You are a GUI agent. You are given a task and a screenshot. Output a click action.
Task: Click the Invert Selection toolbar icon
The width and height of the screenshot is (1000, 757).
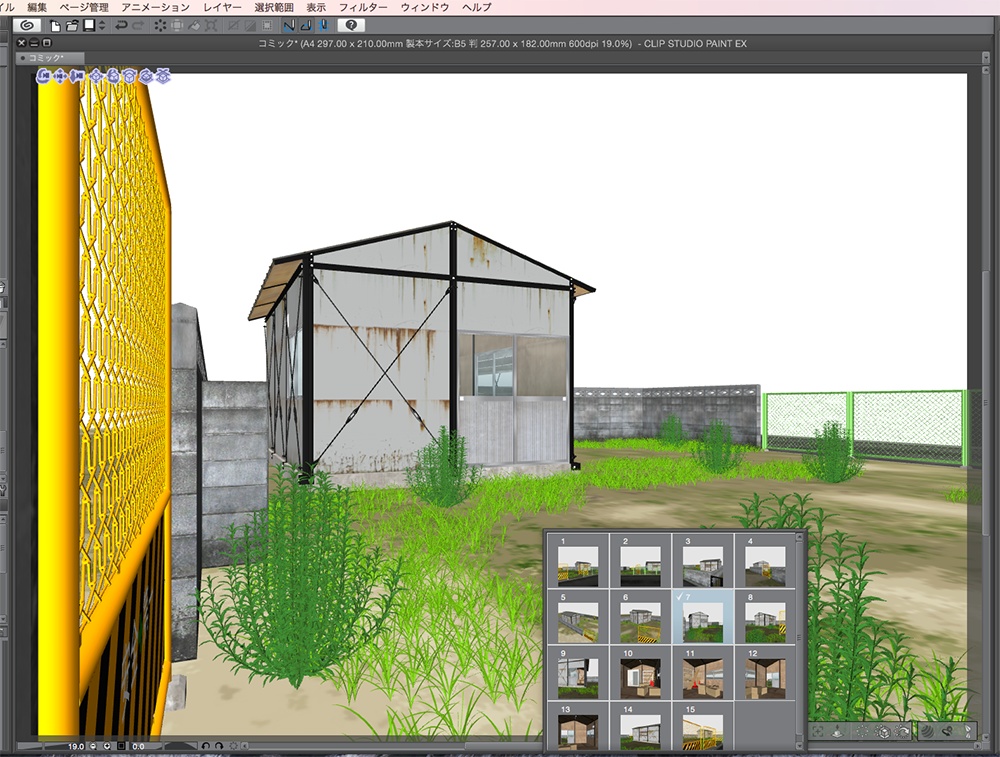(251, 26)
